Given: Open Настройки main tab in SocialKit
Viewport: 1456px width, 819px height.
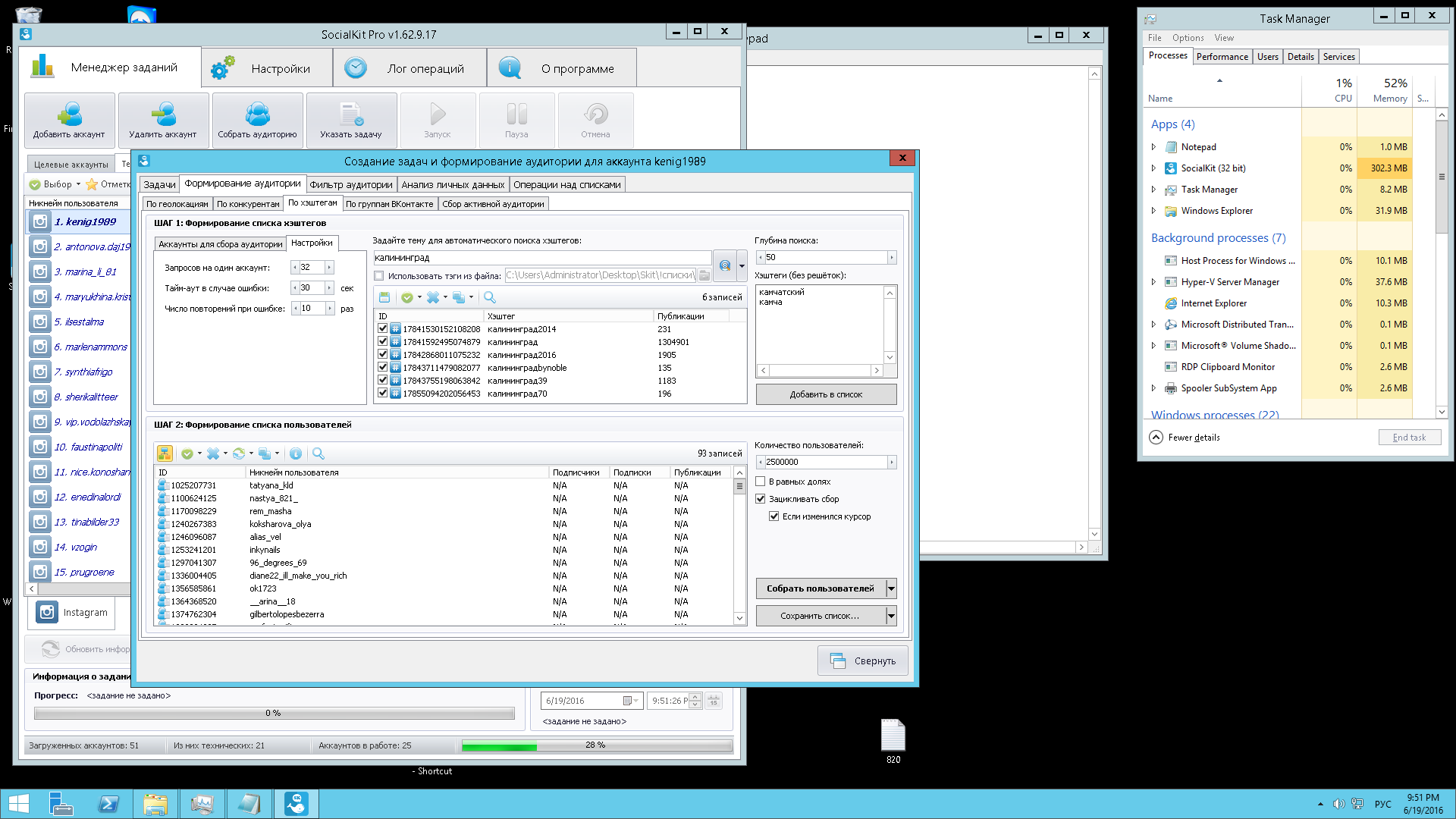Looking at the screenshot, I should 267,68.
